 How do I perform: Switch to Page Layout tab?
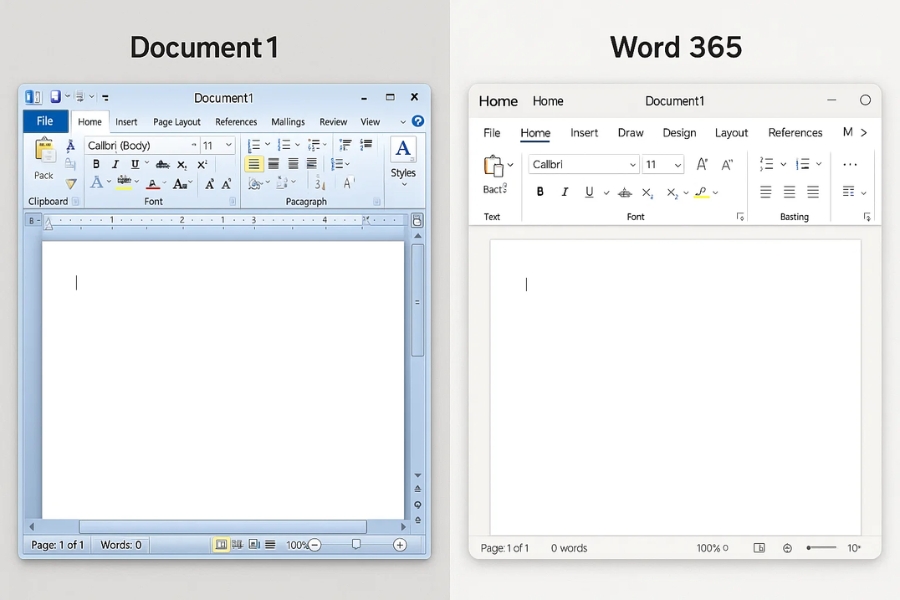[x=176, y=122]
